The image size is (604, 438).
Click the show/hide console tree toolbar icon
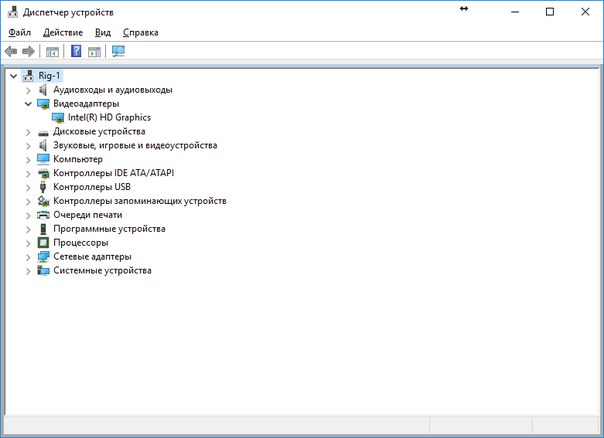tap(52, 51)
